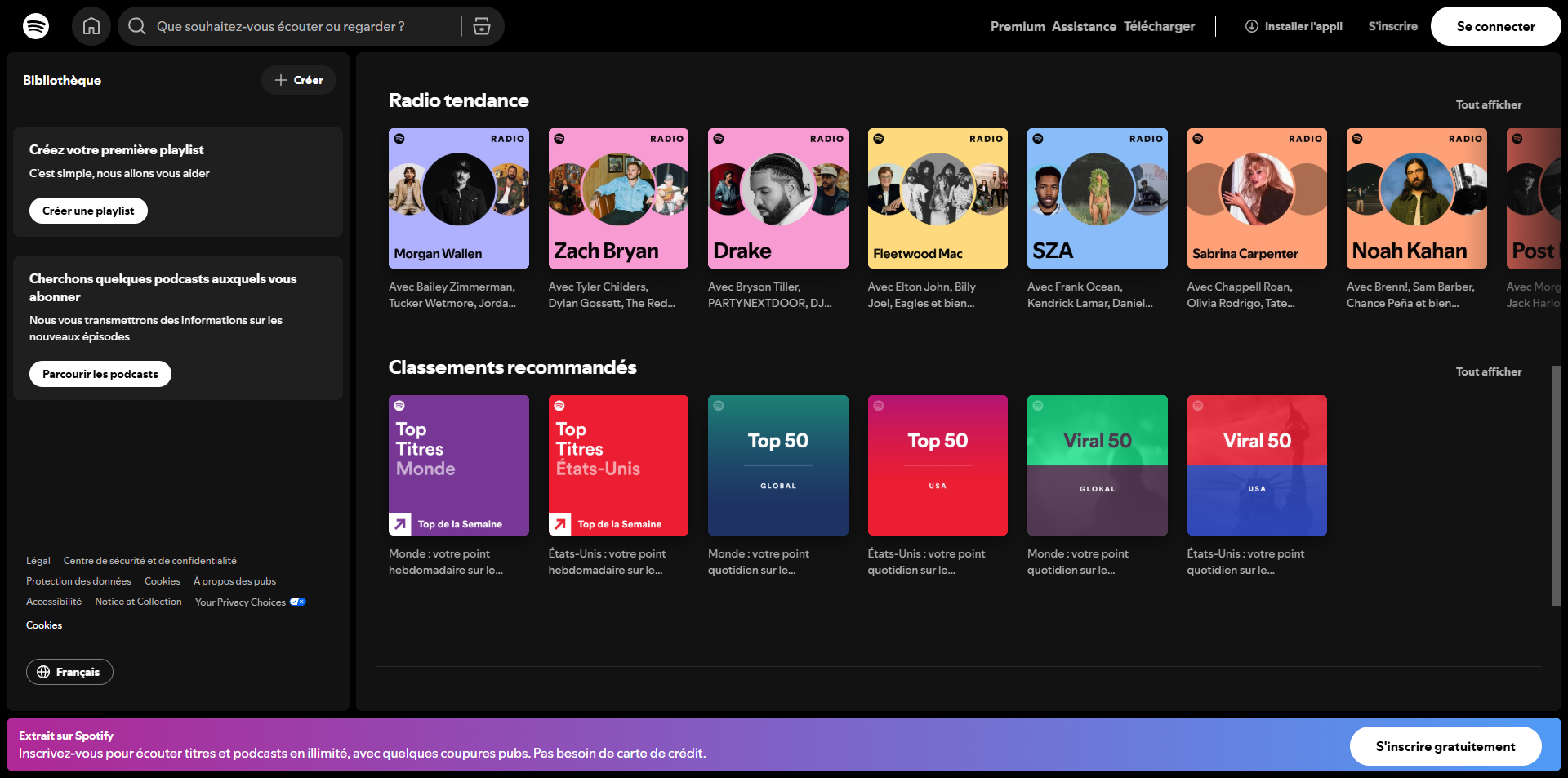The height and width of the screenshot is (778, 1568).
Task: Click the search magnifier icon
Action: pyautogui.click(x=137, y=26)
